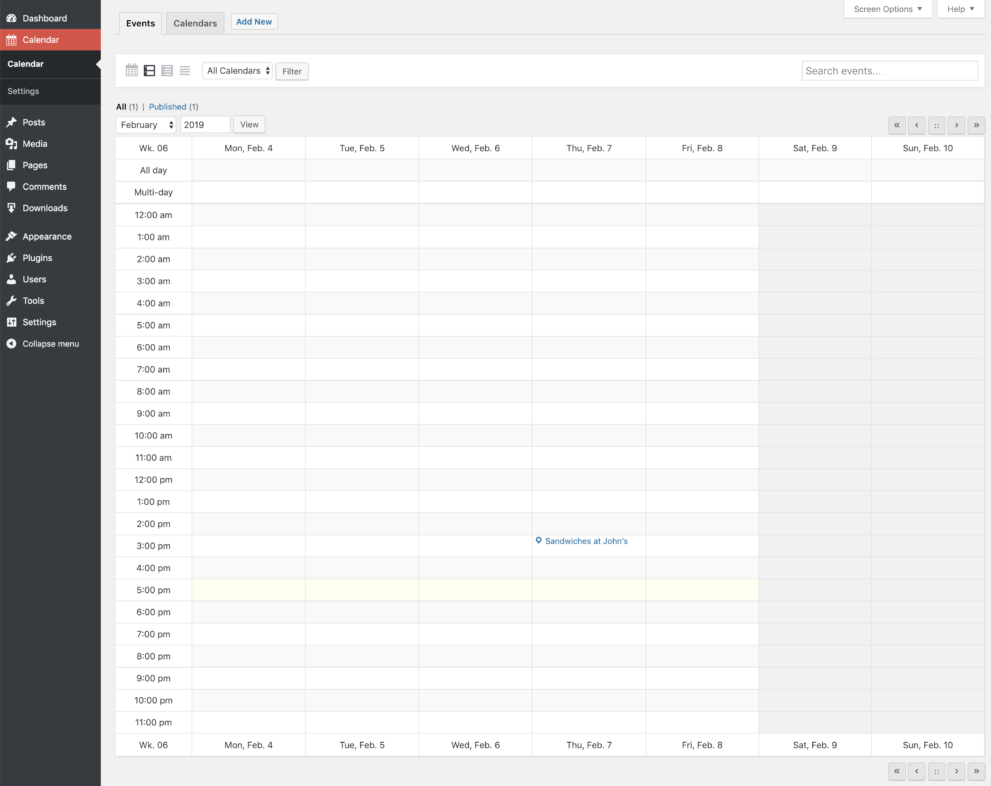
Task: Go to next week with top single-right arrow
Action: click(956, 125)
